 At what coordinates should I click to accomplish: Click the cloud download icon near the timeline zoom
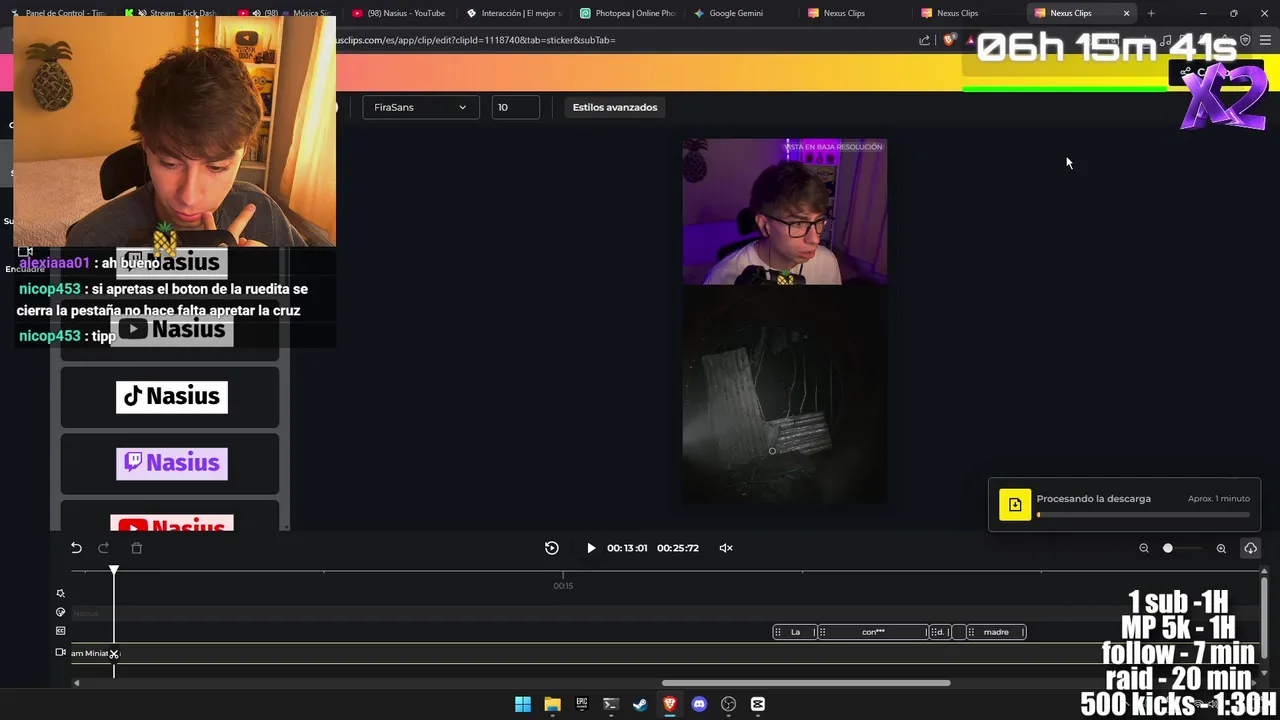[1250, 548]
